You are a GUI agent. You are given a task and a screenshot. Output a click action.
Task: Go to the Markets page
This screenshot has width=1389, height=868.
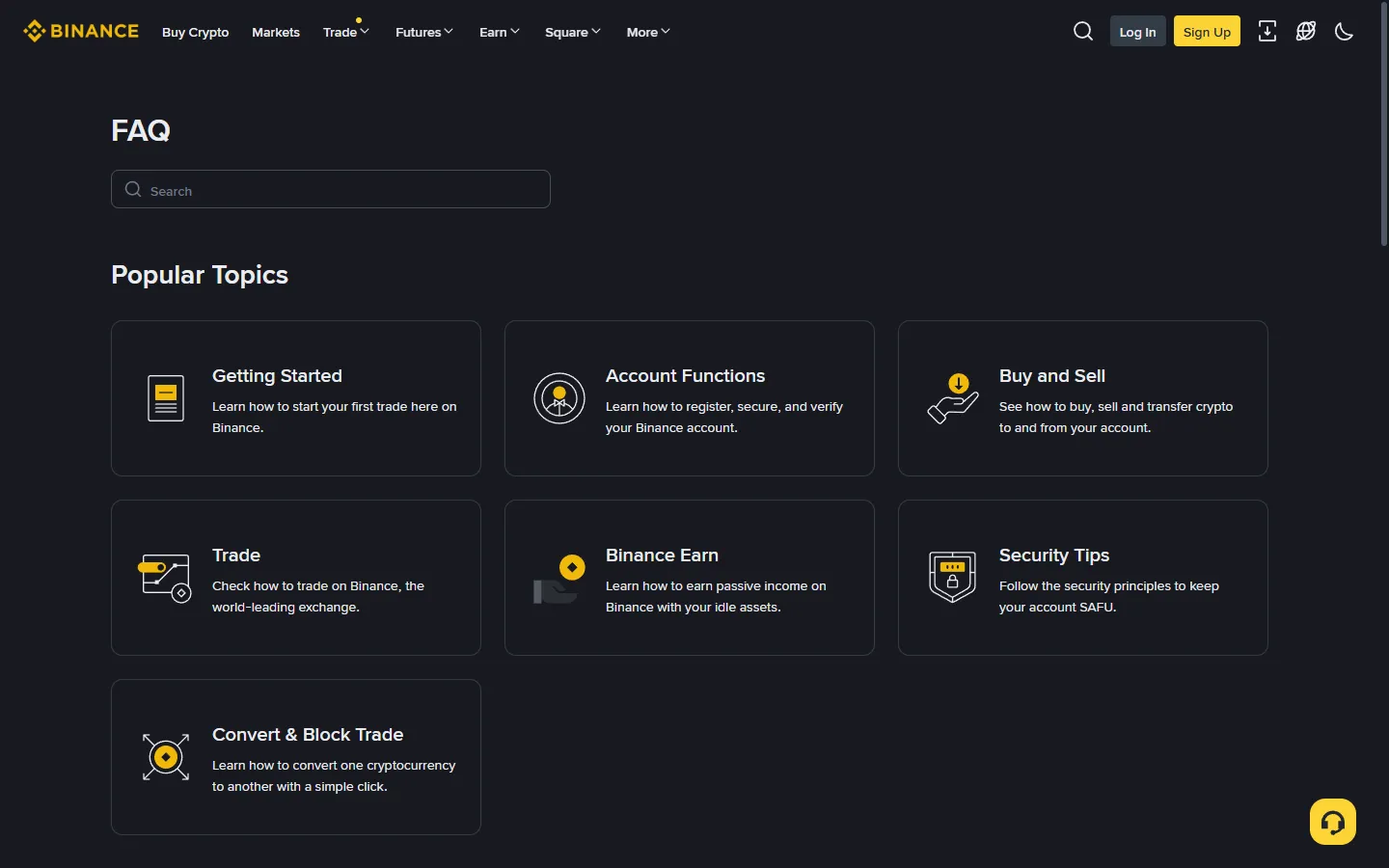coord(276,32)
